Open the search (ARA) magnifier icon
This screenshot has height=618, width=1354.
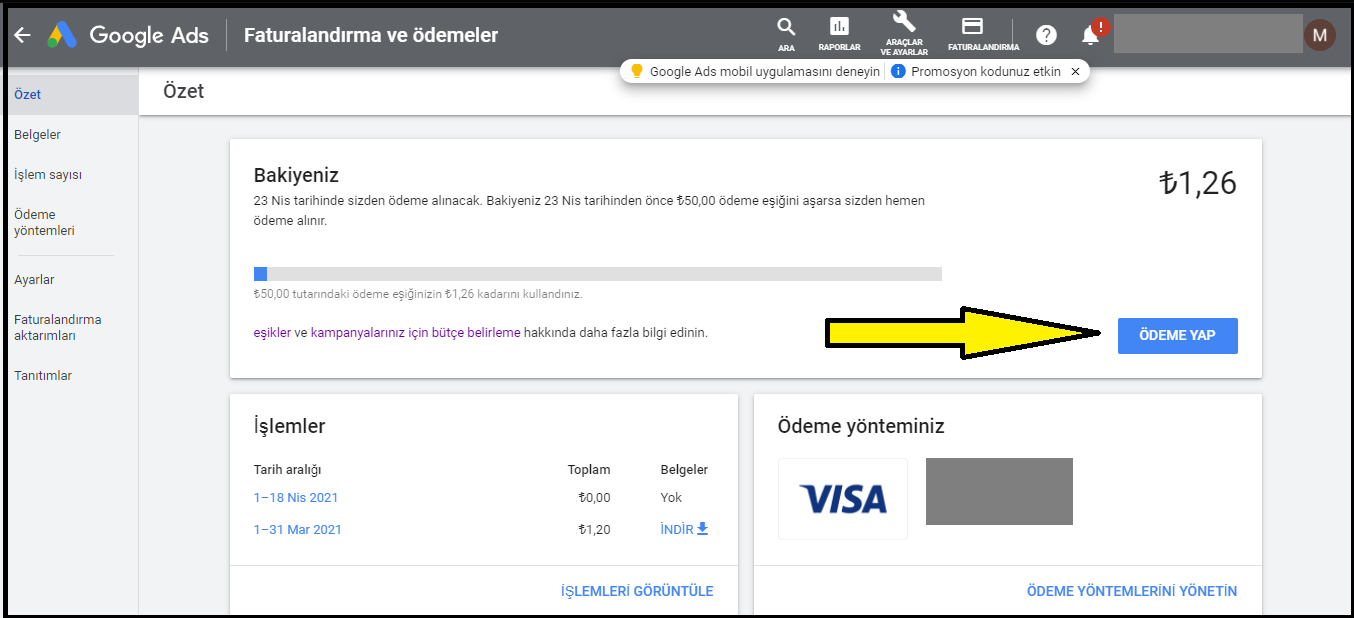pyautogui.click(x=786, y=28)
